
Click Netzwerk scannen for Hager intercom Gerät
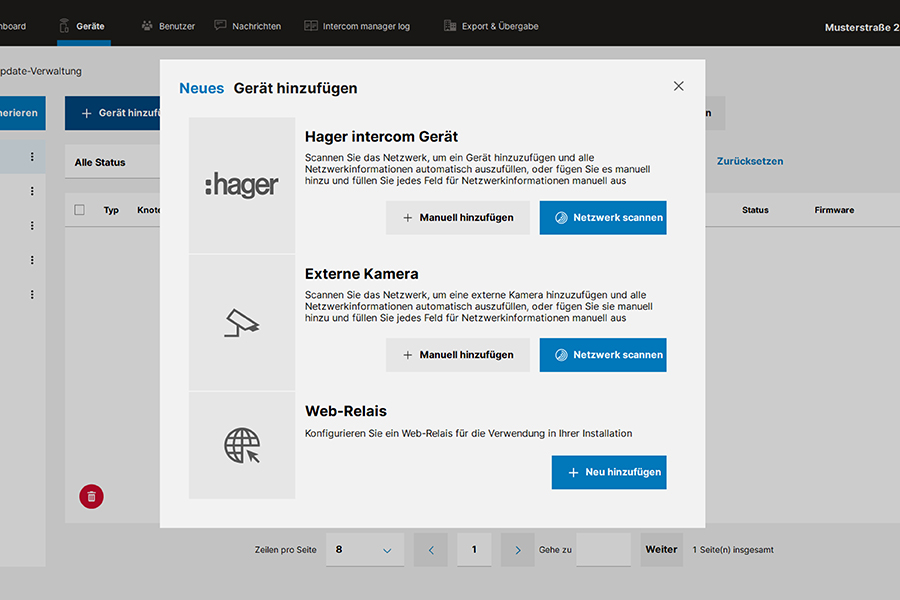point(603,218)
